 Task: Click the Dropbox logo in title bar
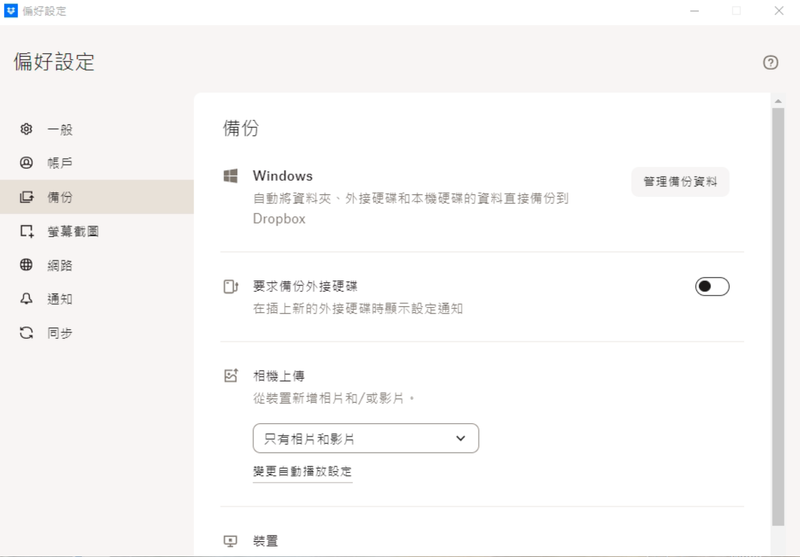pyautogui.click(x=11, y=11)
